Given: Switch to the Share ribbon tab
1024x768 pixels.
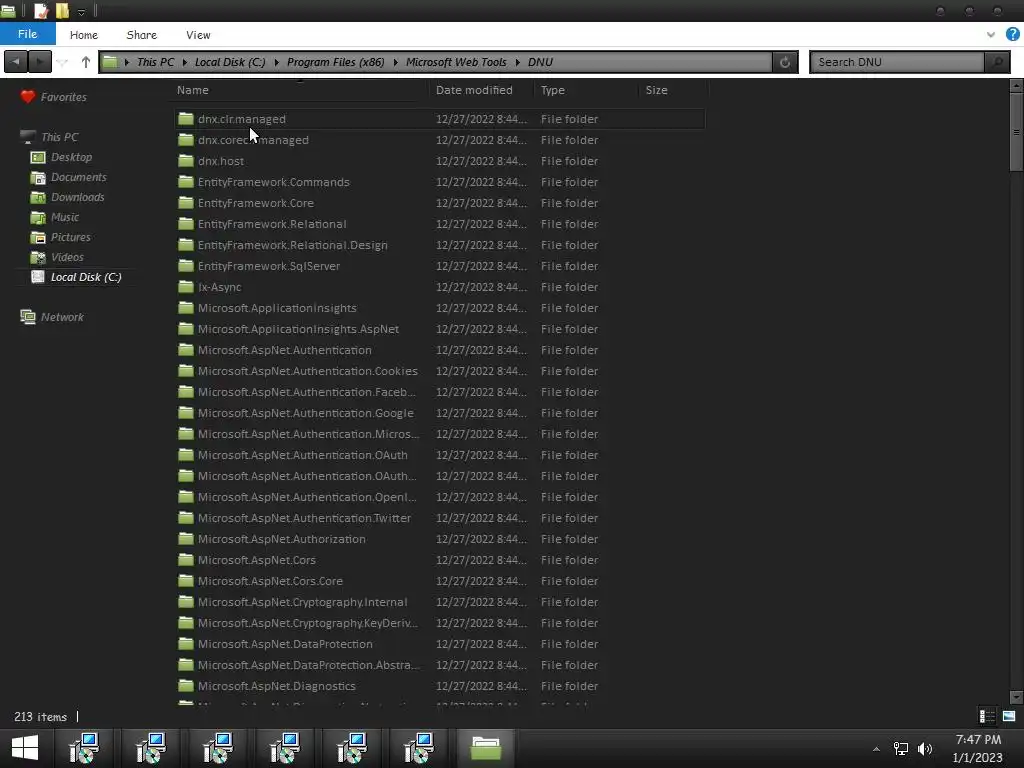Looking at the screenshot, I should pyautogui.click(x=141, y=35).
